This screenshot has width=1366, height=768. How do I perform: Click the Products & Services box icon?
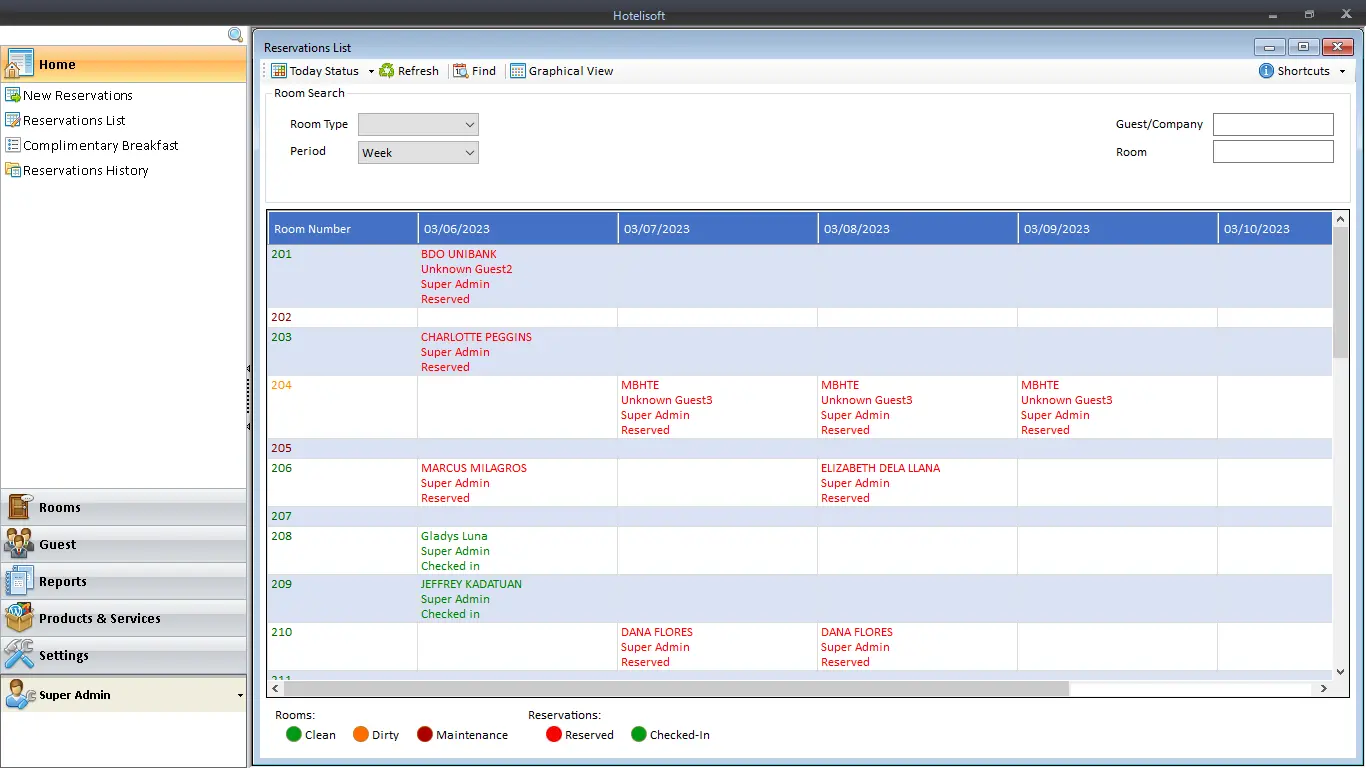[x=19, y=618]
